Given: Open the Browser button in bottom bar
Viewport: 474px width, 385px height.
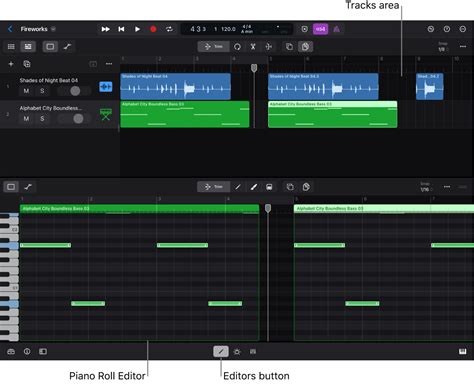Looking at the screenshot, I should tap(11, 351).
